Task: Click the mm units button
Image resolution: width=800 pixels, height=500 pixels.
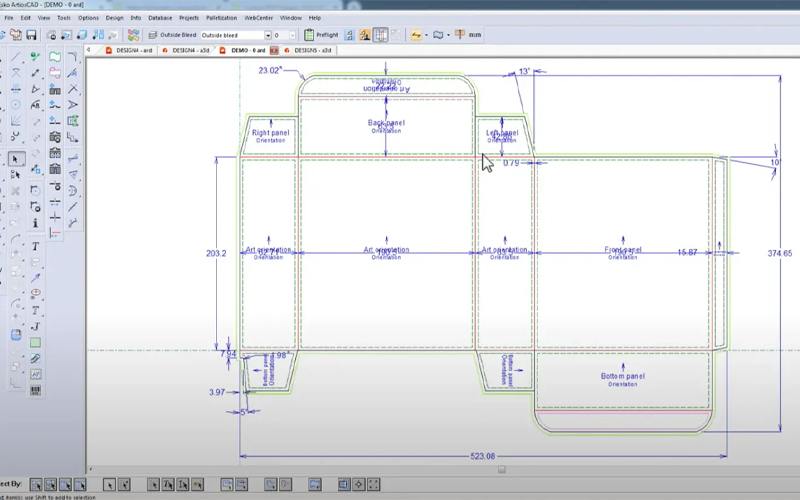Action: 474,35
